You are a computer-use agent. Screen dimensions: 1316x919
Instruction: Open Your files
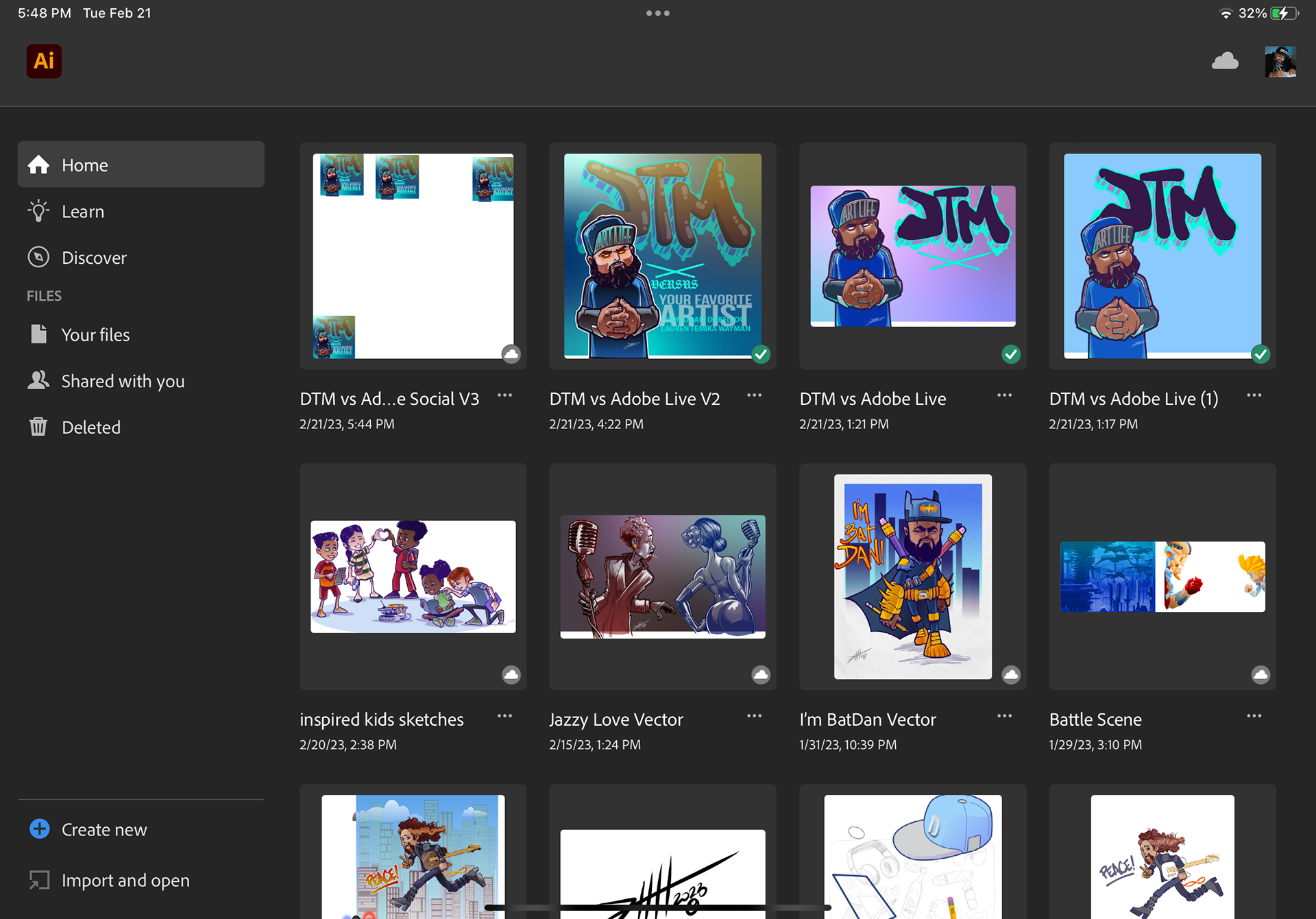(x=141, y=334)
